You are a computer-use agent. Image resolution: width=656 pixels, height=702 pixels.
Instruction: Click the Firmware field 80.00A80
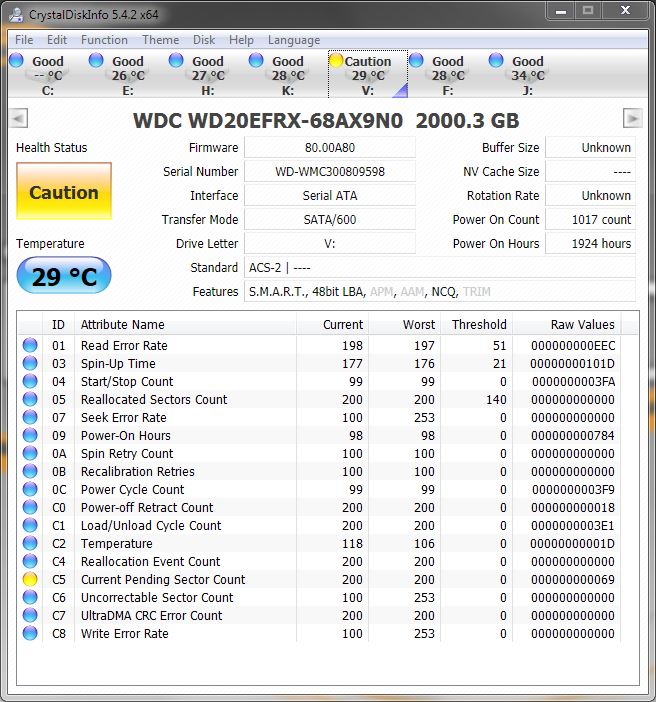(330, 147)
